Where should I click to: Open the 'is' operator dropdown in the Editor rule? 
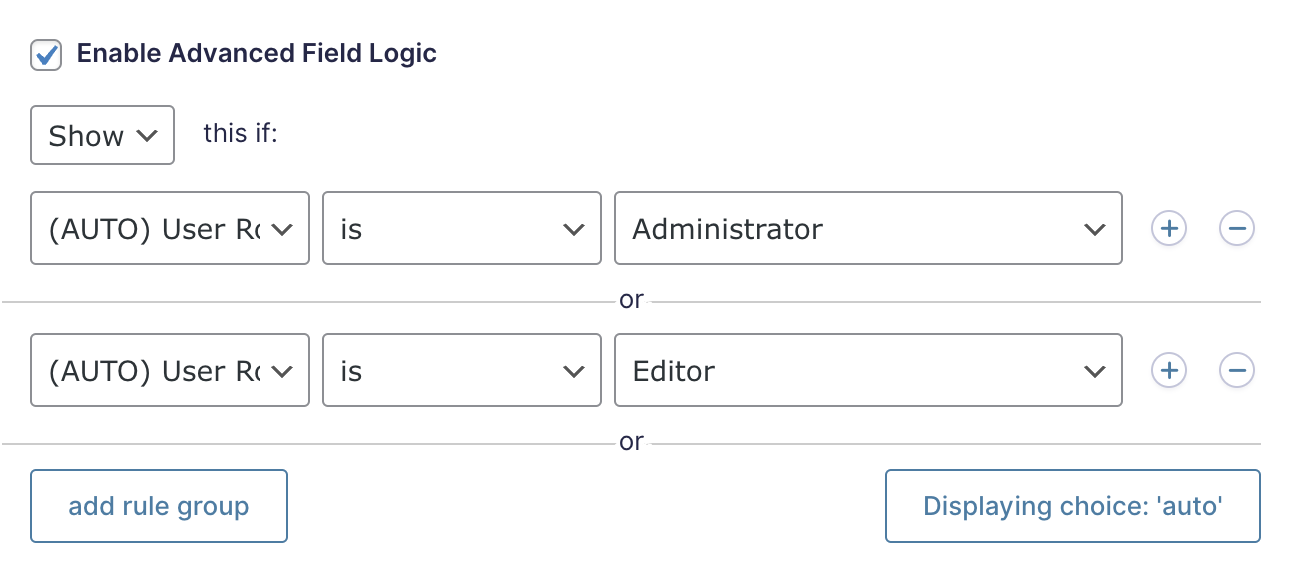(461, 371)
